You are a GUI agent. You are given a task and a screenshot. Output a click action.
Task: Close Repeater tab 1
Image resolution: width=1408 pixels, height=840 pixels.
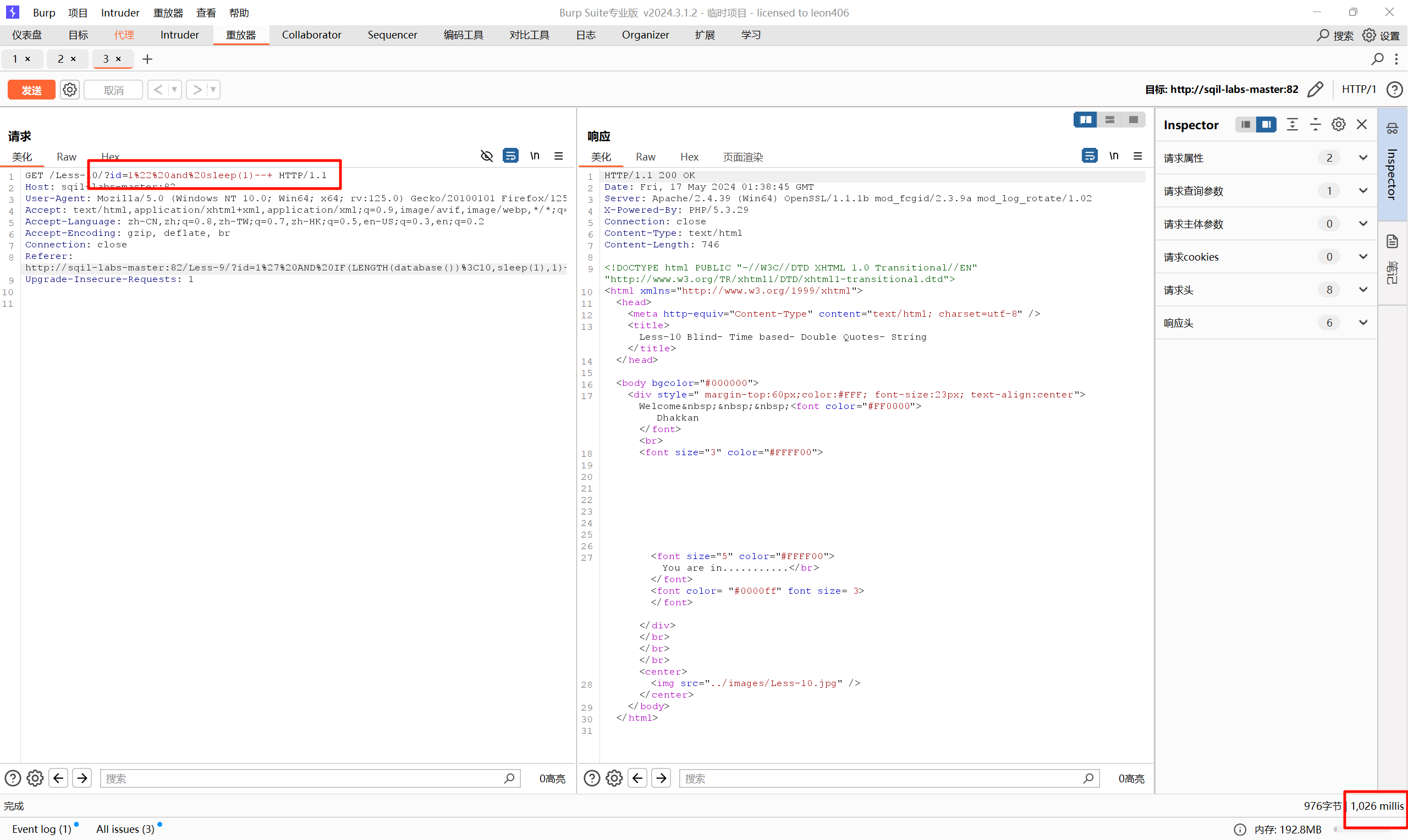(28, 59)
